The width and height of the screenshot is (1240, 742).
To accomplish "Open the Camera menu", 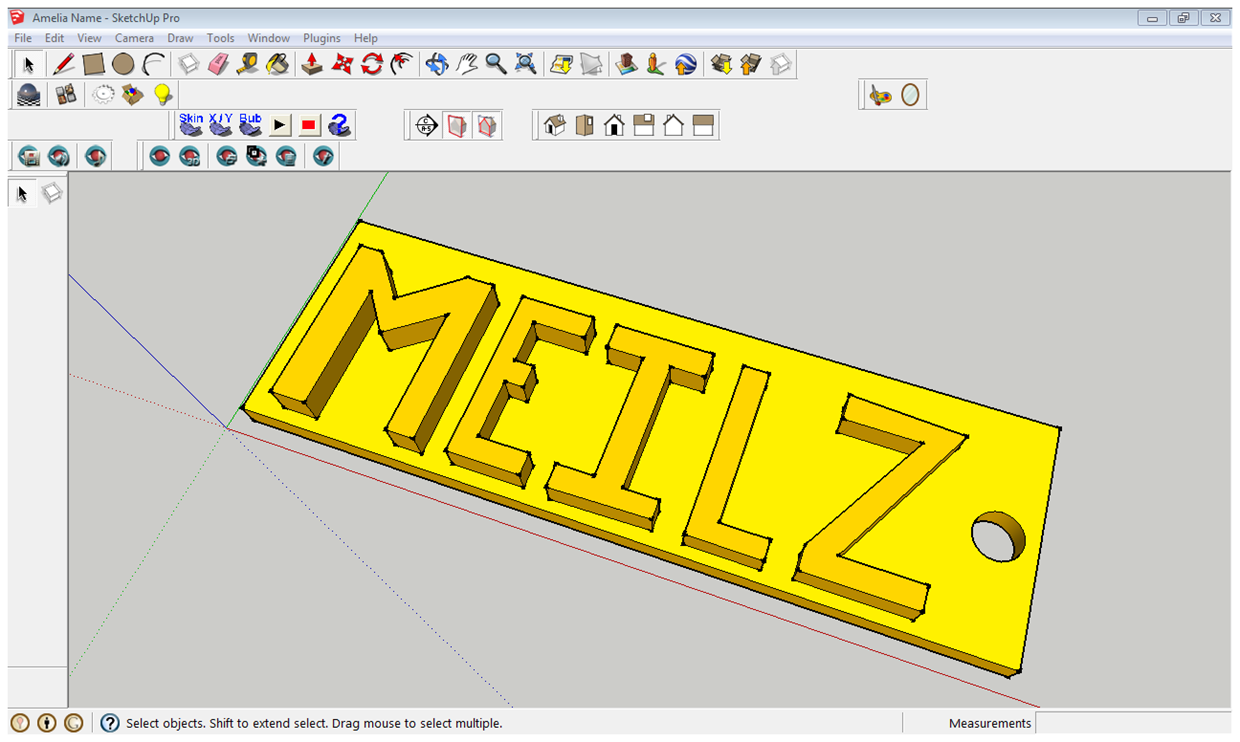I will pos(134,38).
